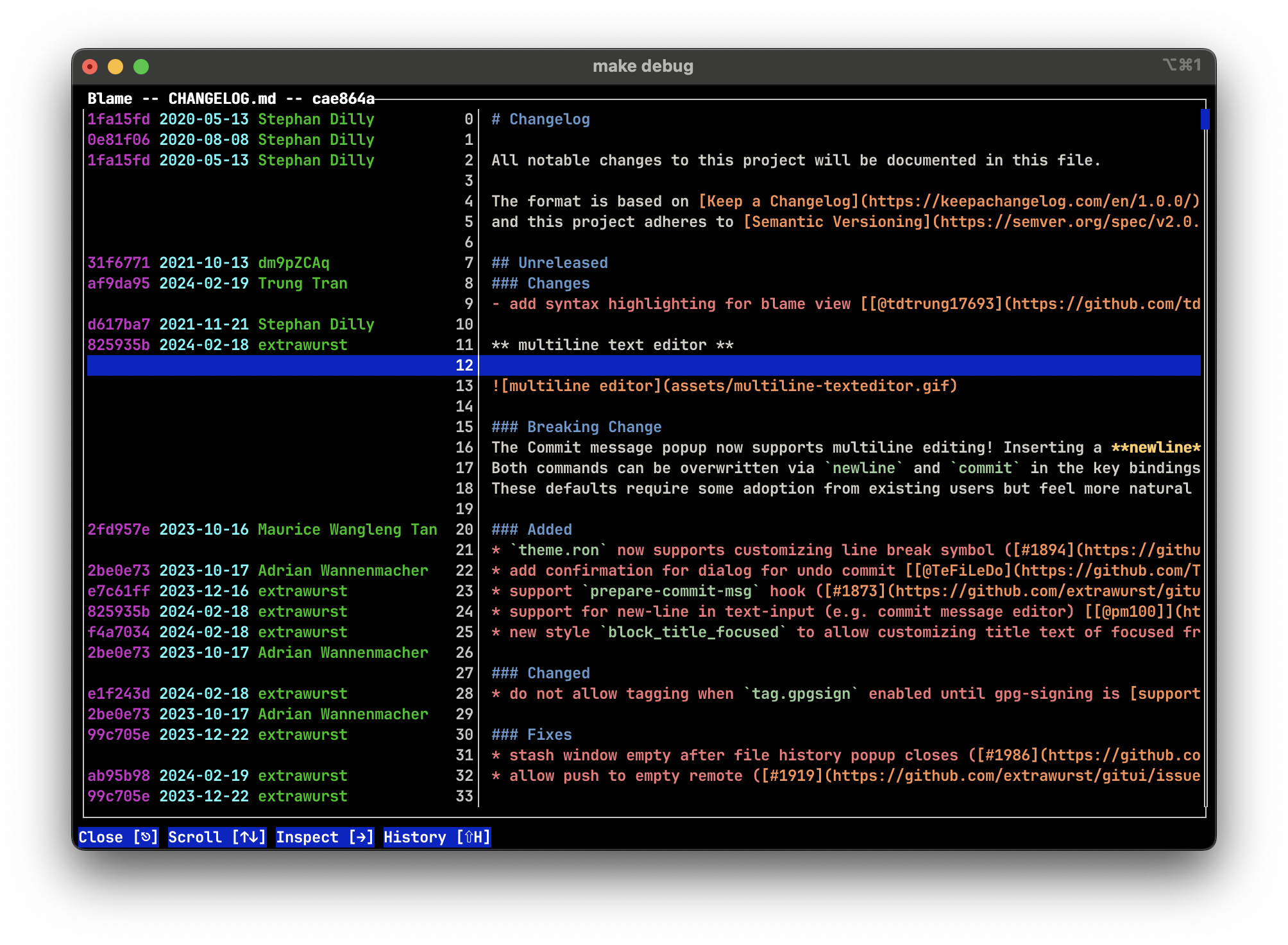Click the Keep a Changelog link on line 4

(949, 201)
